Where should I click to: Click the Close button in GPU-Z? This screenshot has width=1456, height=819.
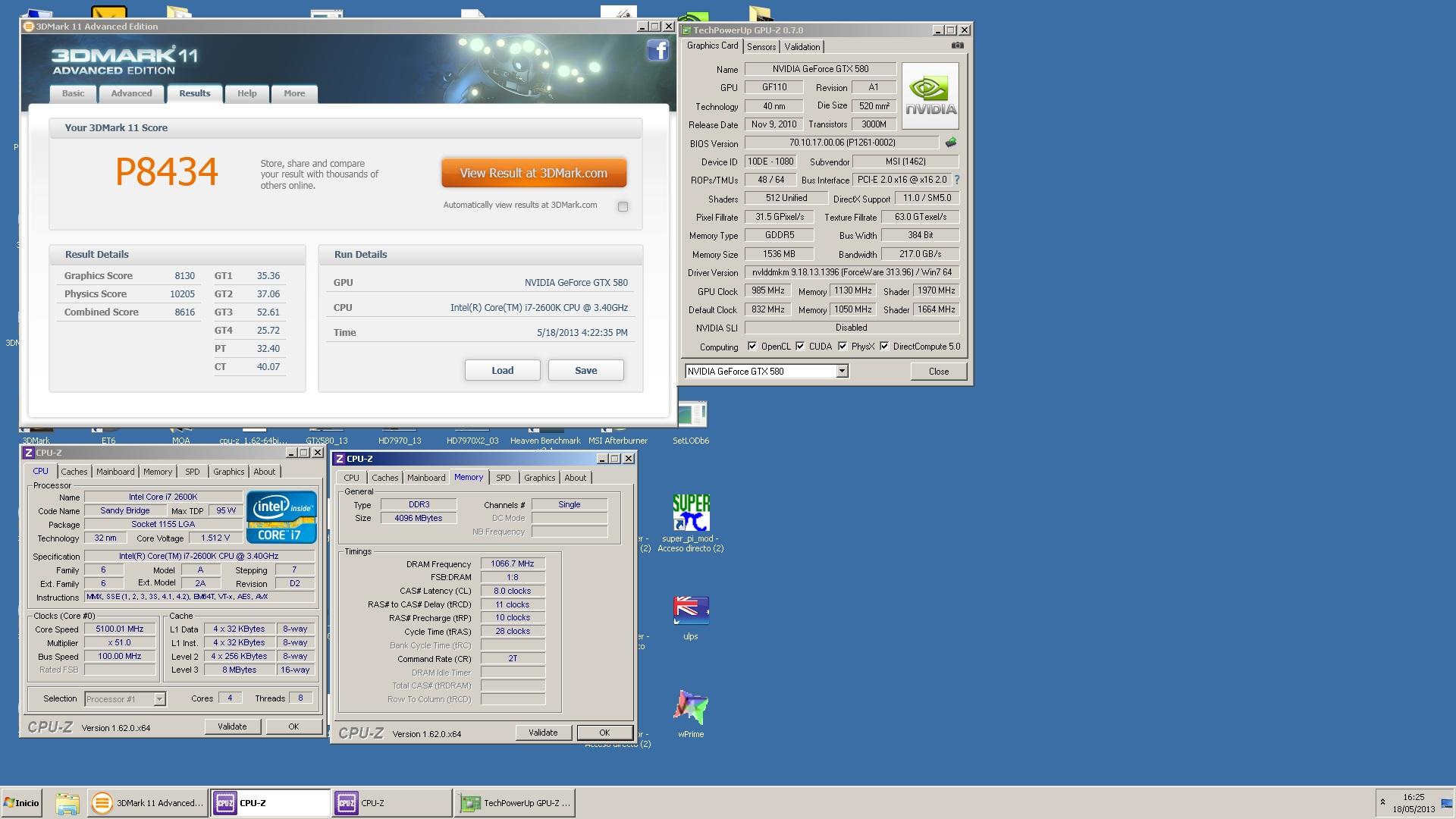pyautogui.click(x=939, y=372)
